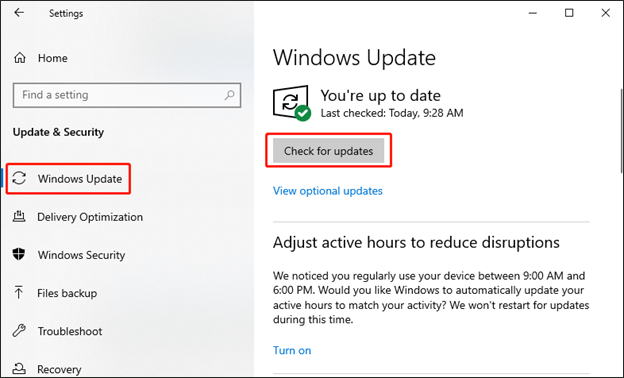Viewport: 624px width, 378px height.
Task: Click the search magnifier icon
Action: point(229,95)
